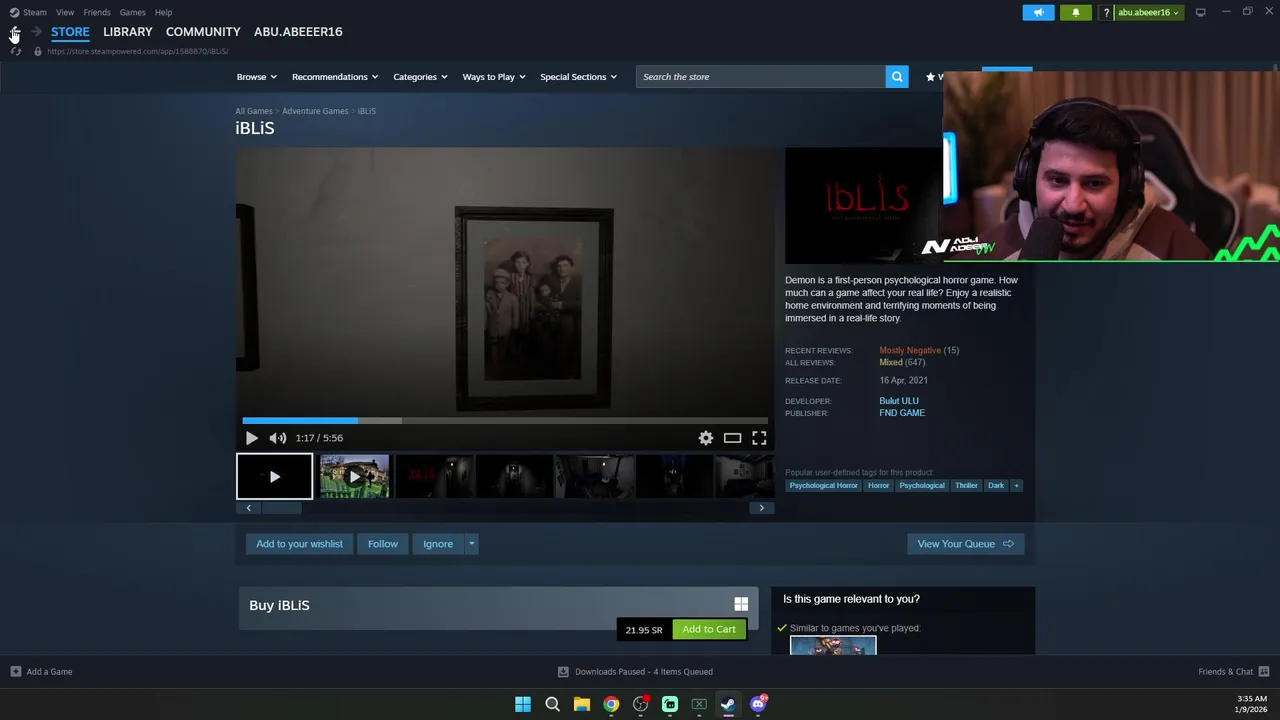Screen dimensions: 1280x720
Task: Open the video settings gear
Action: pyautogui.click(x=706, y=438)
